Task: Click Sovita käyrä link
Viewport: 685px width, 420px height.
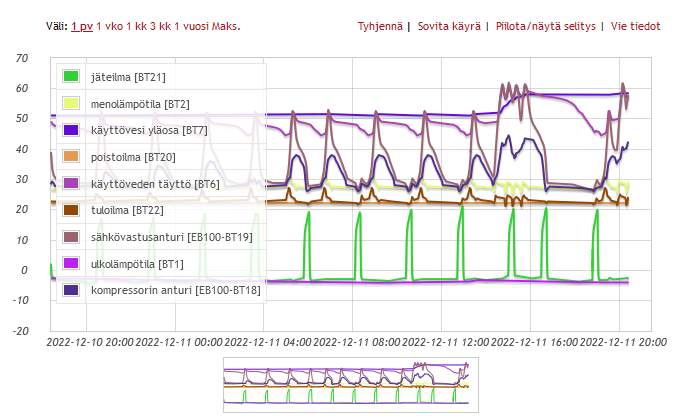Action: [451, 25]
